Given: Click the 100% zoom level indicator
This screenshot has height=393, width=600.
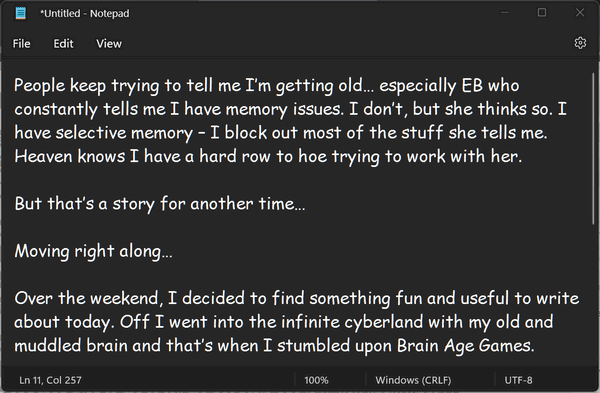Looking at the screenshot, I should click(316, 380).
